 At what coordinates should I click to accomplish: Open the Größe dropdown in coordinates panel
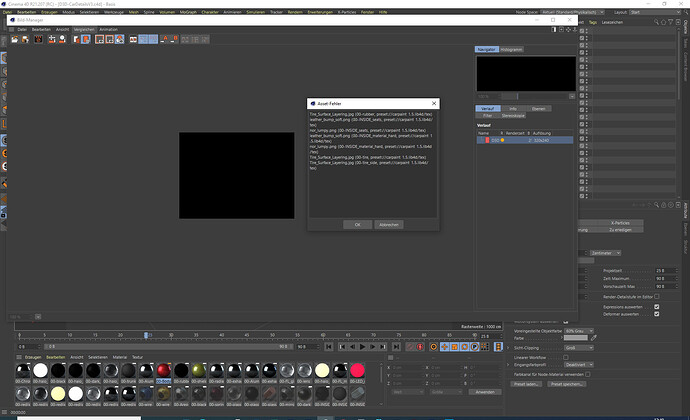(445, 392)
